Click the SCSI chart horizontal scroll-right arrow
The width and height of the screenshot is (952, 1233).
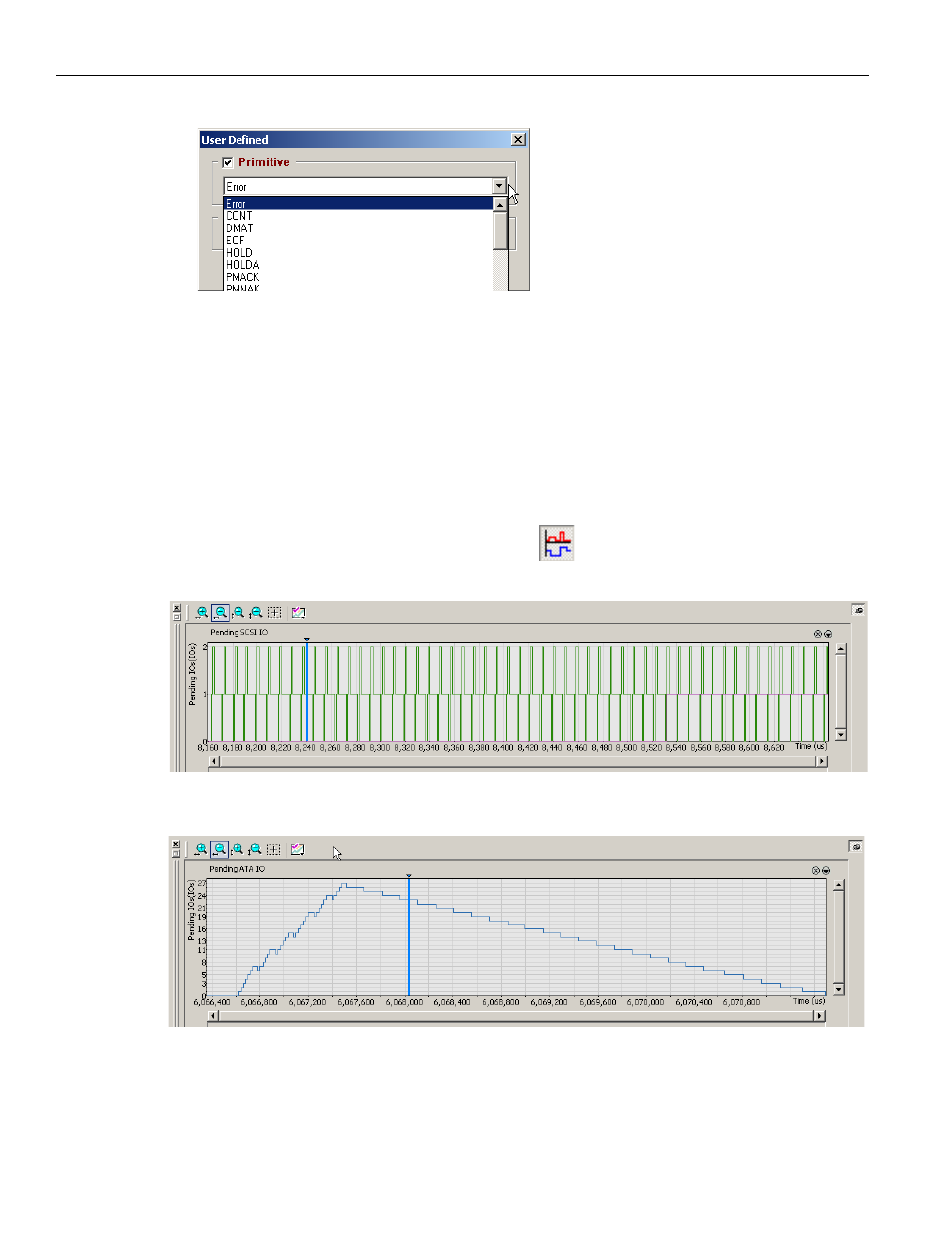click(x=821, y=761)
